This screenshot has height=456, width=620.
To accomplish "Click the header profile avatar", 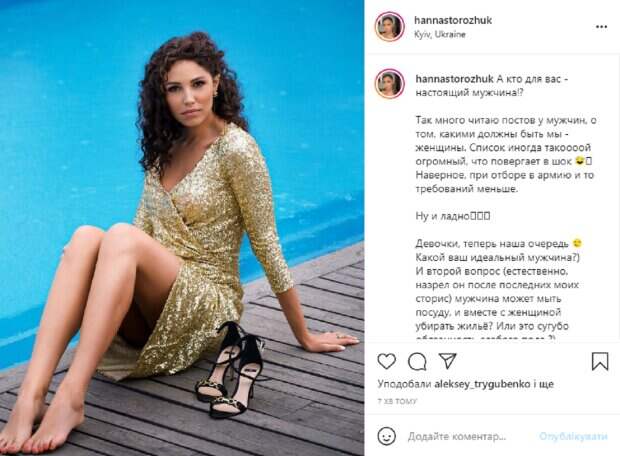I will [x=389, y=26].
